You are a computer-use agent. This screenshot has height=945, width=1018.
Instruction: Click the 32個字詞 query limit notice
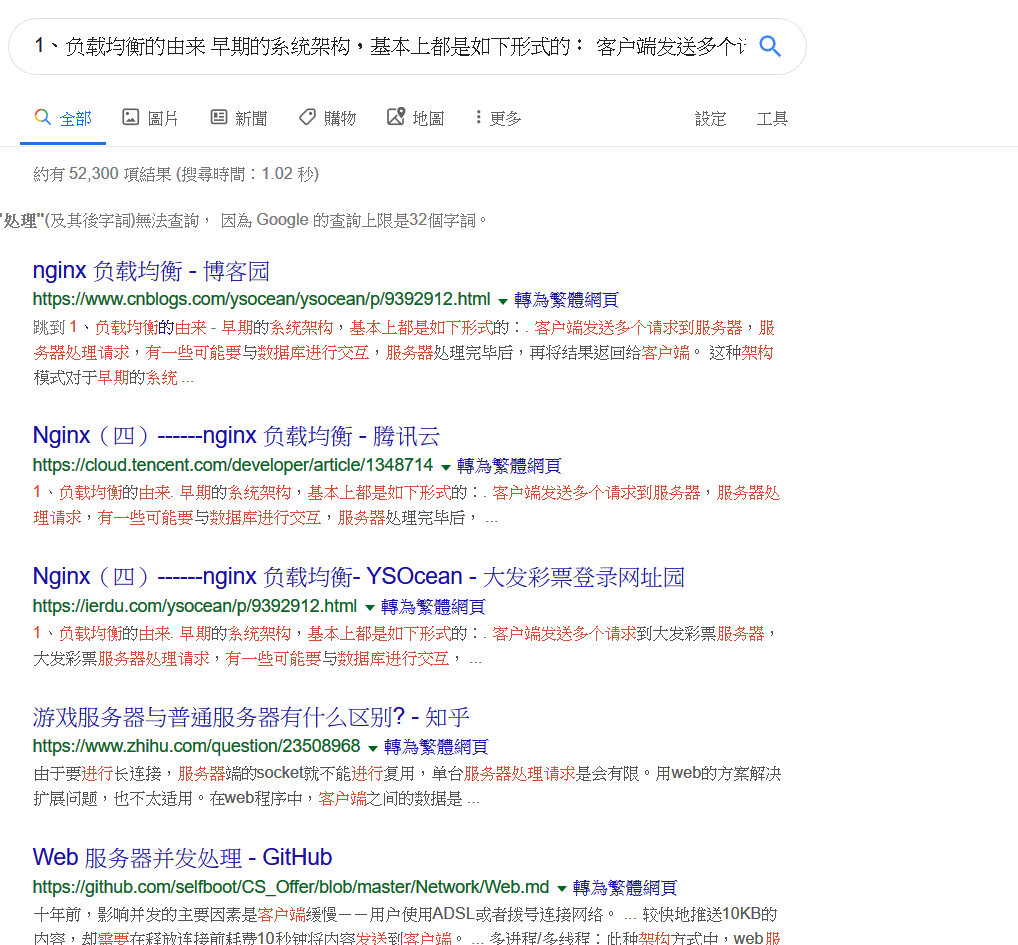point(243,221)
